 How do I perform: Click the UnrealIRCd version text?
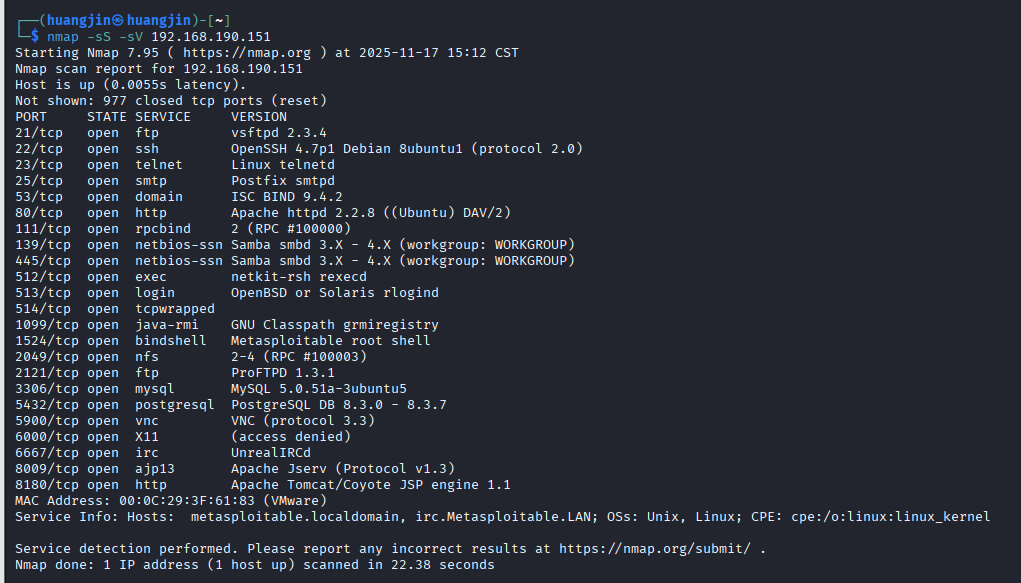(x=271, y=453)
